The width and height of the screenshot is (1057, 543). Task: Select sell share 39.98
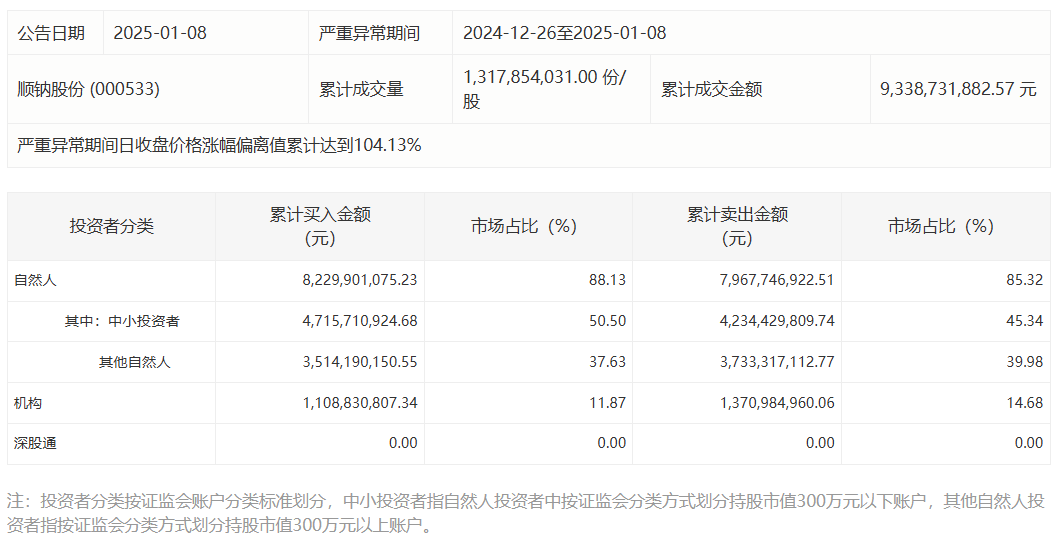click(1025, 362)
